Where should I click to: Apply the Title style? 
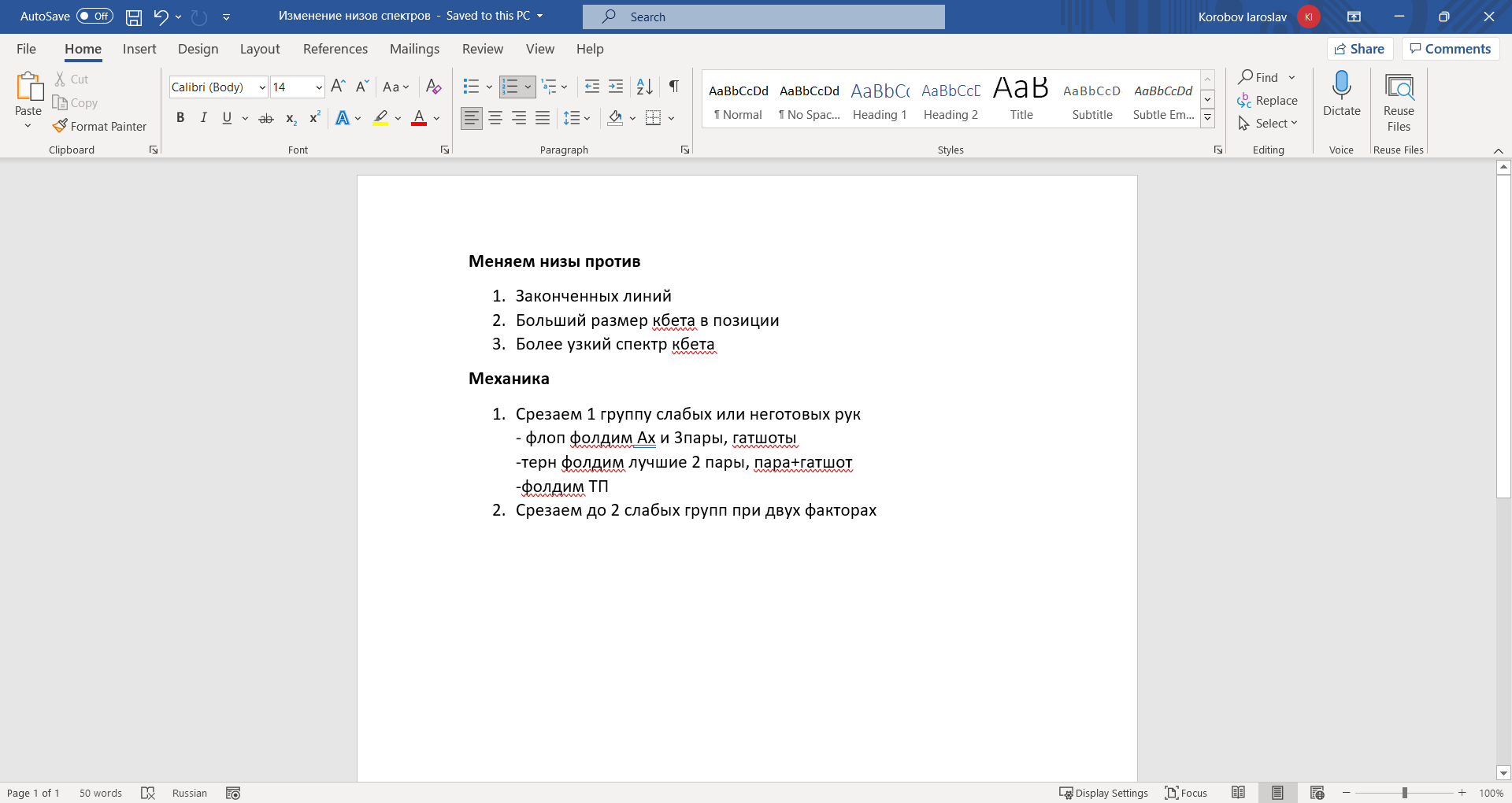[x=1021, y=101]
